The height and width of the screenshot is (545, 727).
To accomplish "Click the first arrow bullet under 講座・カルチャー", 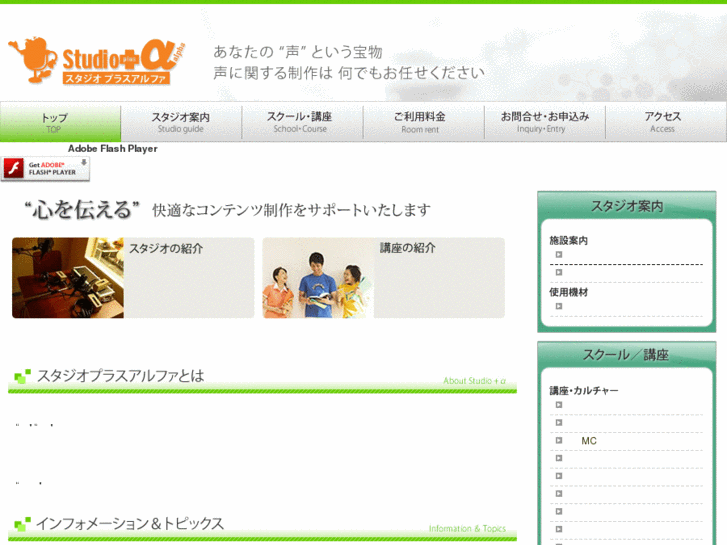I will 559,405.
